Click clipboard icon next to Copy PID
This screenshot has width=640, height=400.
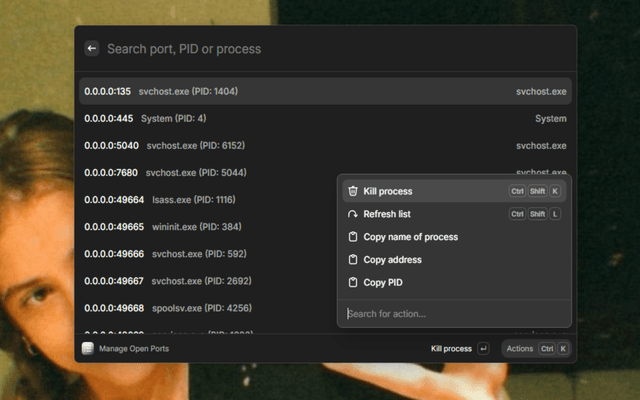click(x=352, y=283)
